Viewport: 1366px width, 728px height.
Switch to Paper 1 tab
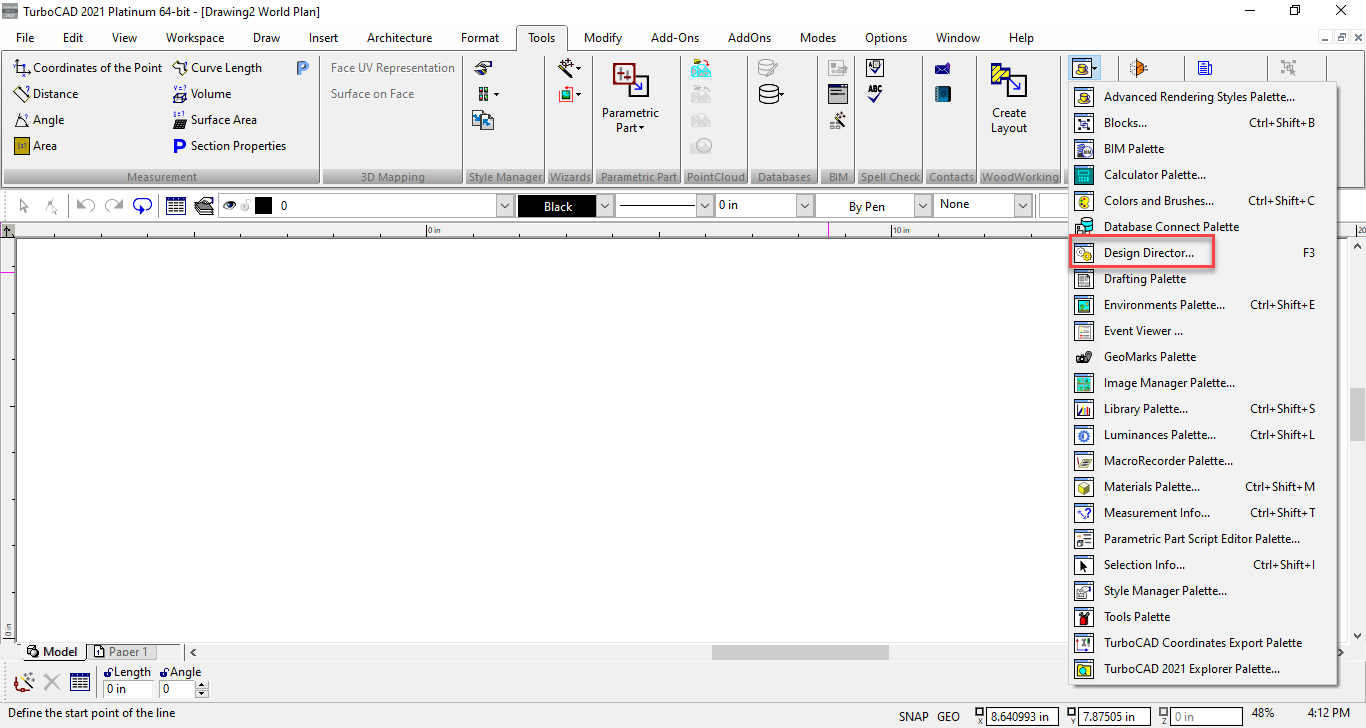122,652
